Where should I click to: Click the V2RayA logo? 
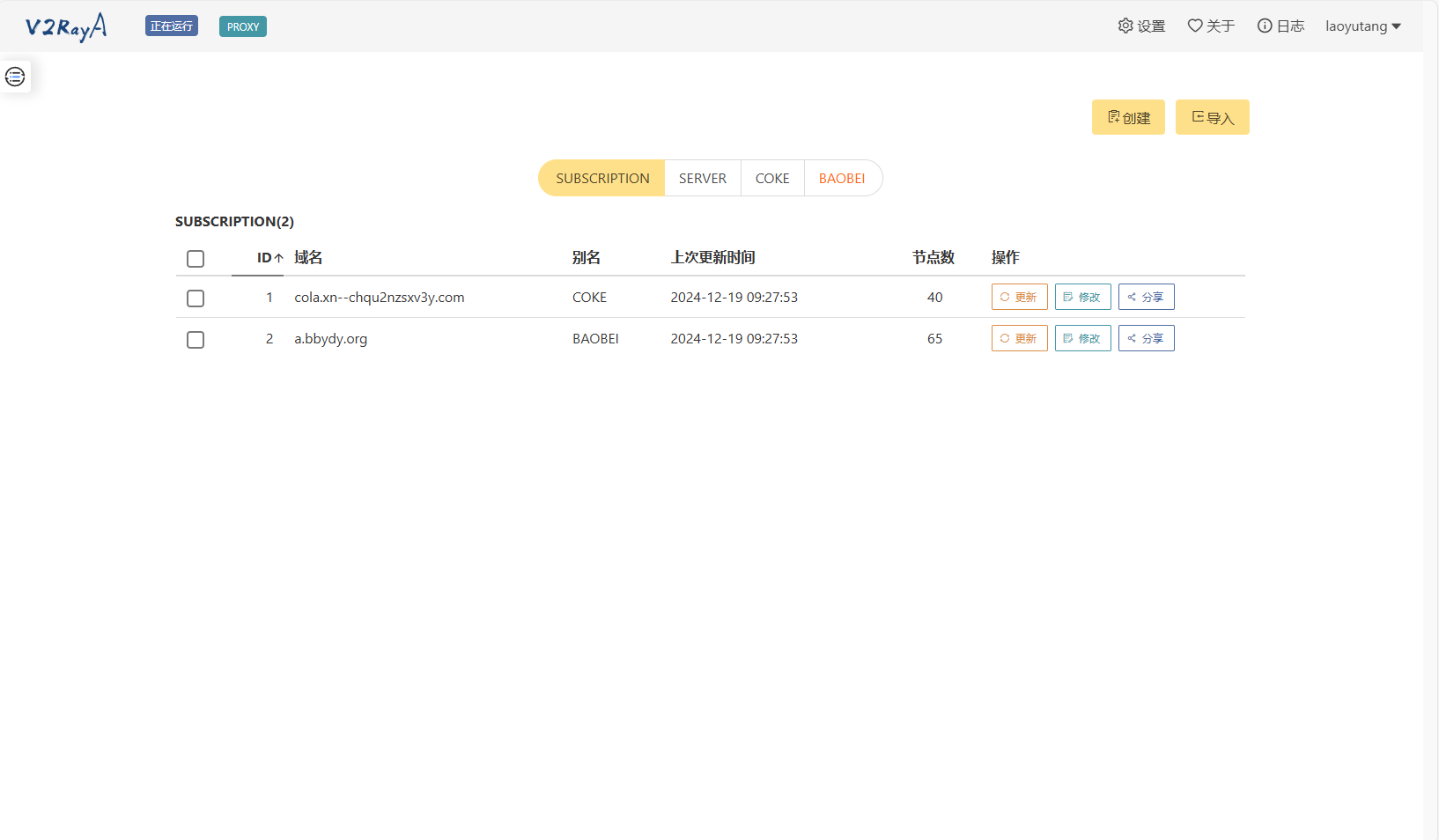67,26
